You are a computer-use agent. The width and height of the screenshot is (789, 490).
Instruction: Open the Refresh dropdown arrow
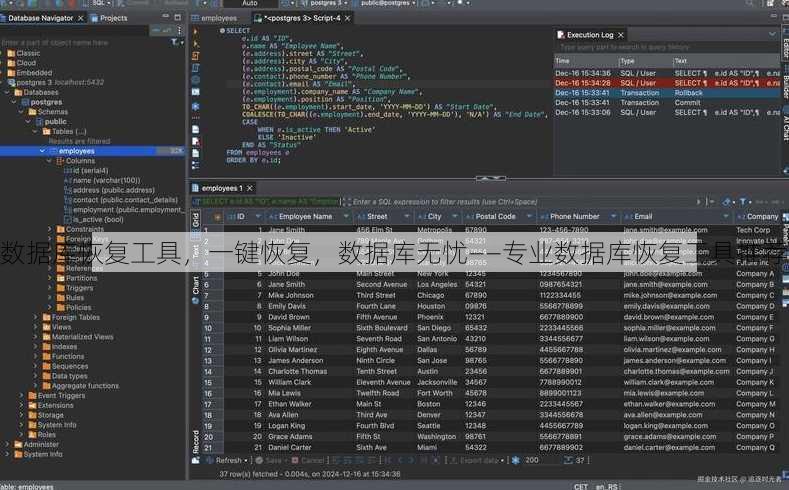pos(246,460)
